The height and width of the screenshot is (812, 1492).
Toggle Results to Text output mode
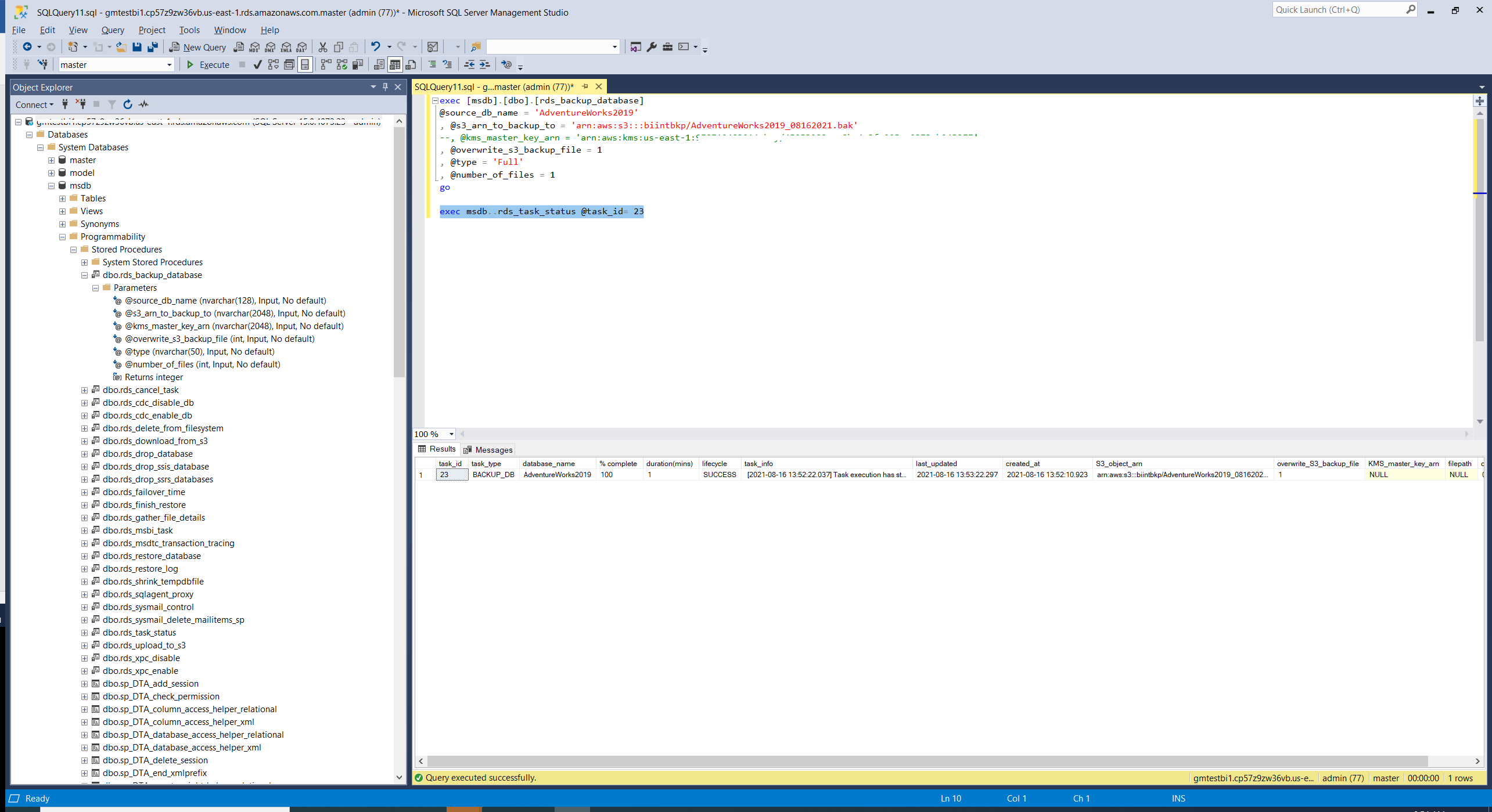click(379, 64)
